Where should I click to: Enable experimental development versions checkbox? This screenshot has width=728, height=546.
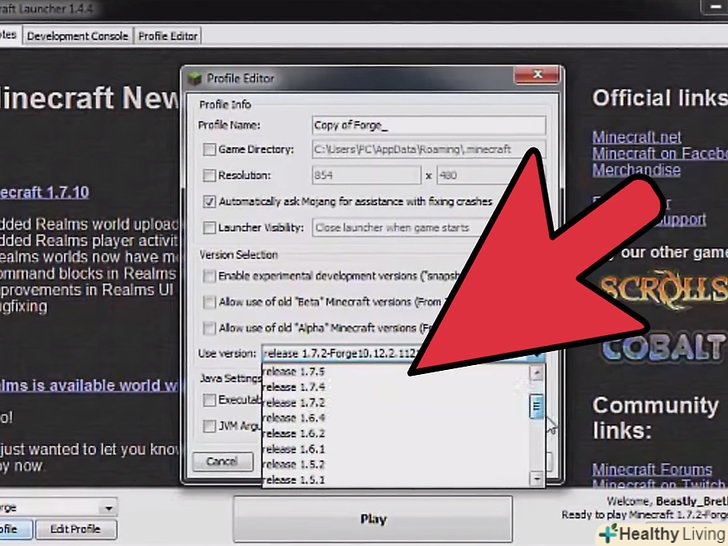click(x=209, y=276)
